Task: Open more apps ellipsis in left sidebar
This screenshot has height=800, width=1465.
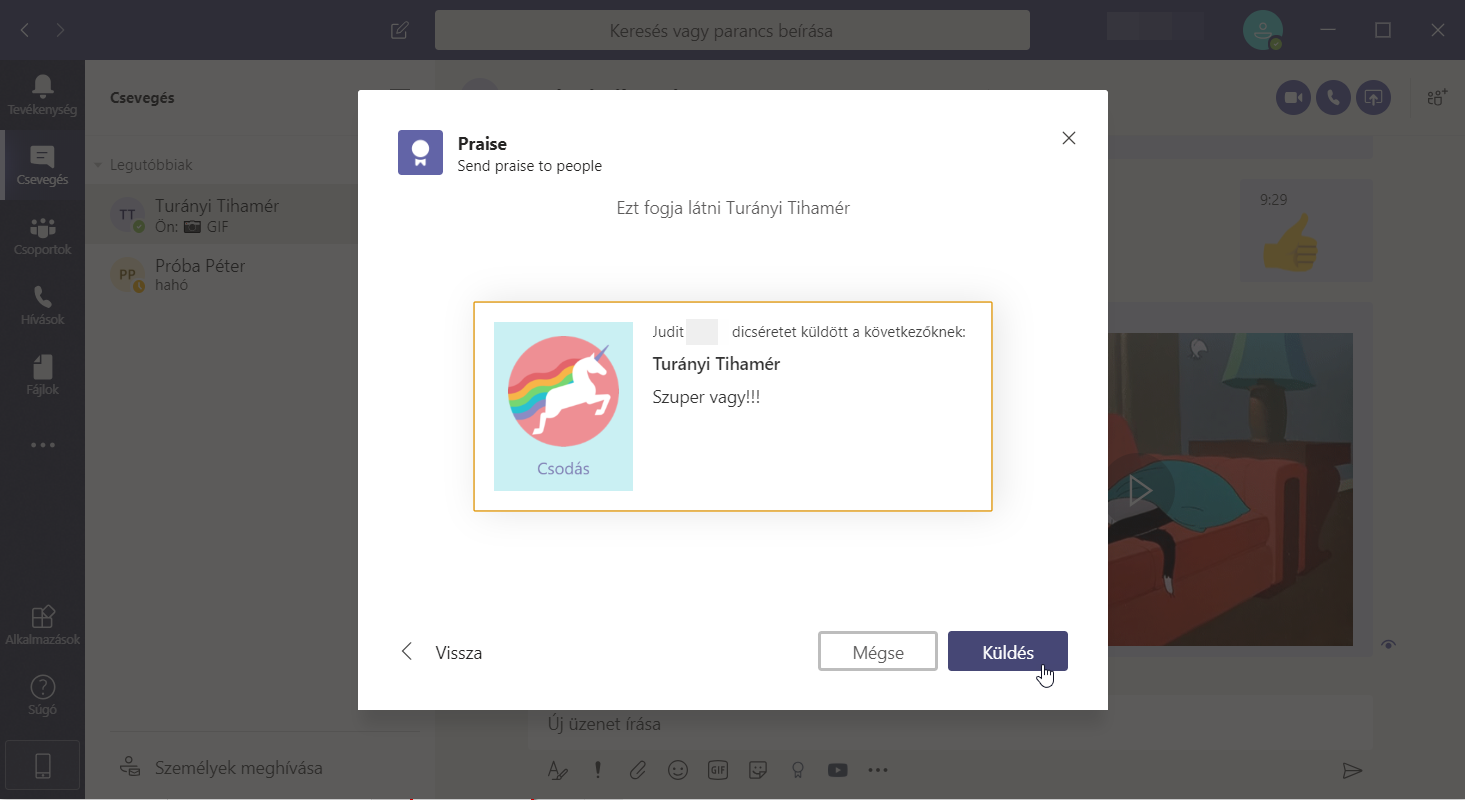Action: tap(42, 445)
